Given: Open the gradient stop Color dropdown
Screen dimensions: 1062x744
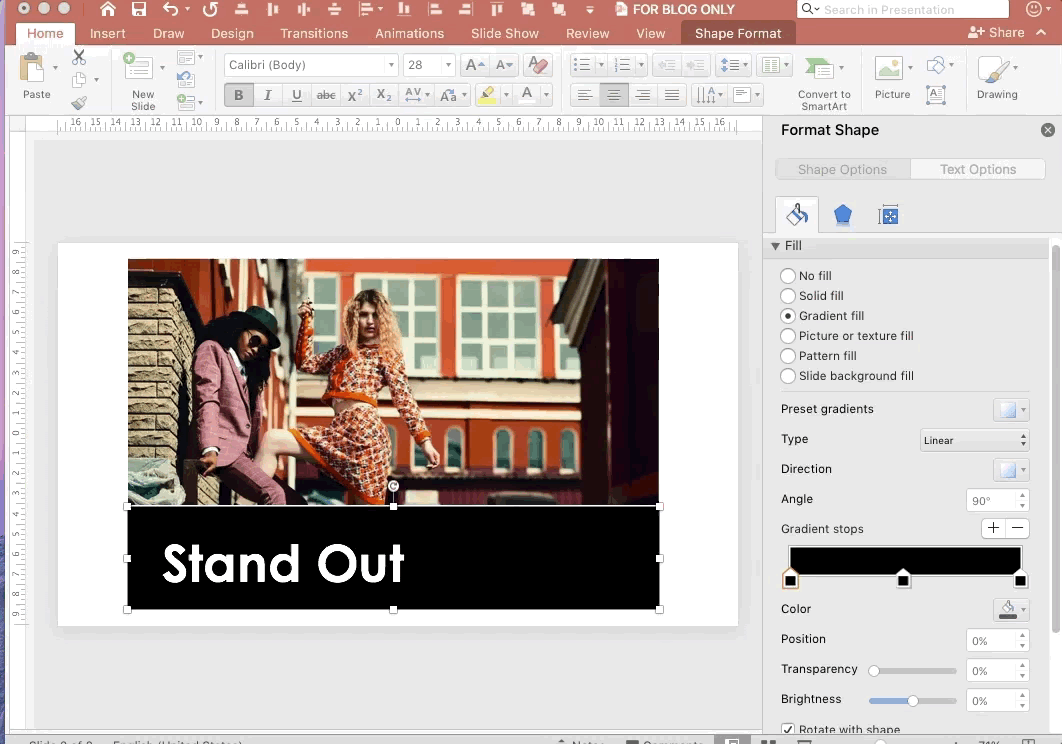Looking at the screenshot, I should click(1011, 609).
